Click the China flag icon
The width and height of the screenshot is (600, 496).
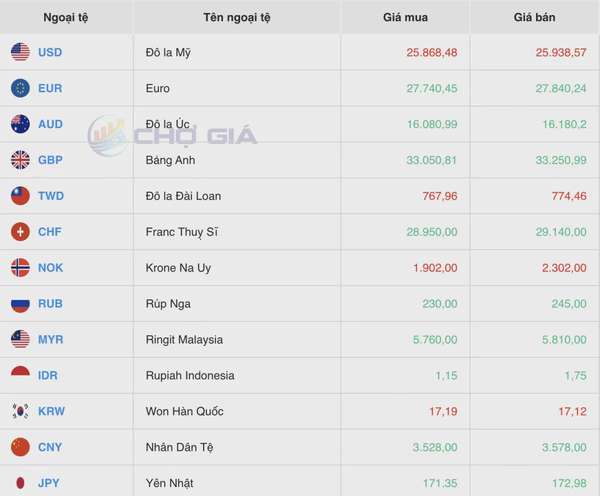pyautogui.click(x=20, y=447)
